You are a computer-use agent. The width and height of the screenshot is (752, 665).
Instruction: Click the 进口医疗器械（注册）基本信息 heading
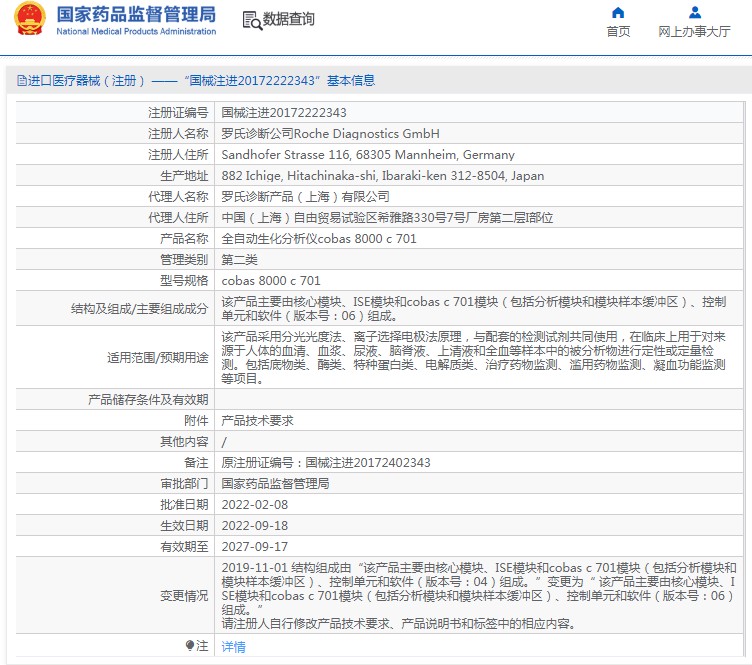(x=196, y=81)
